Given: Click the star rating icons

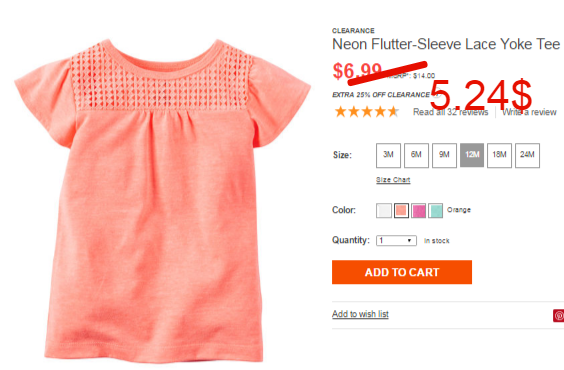Looking at the screenshot, I should pyautogui.click(x=367, y=112).
